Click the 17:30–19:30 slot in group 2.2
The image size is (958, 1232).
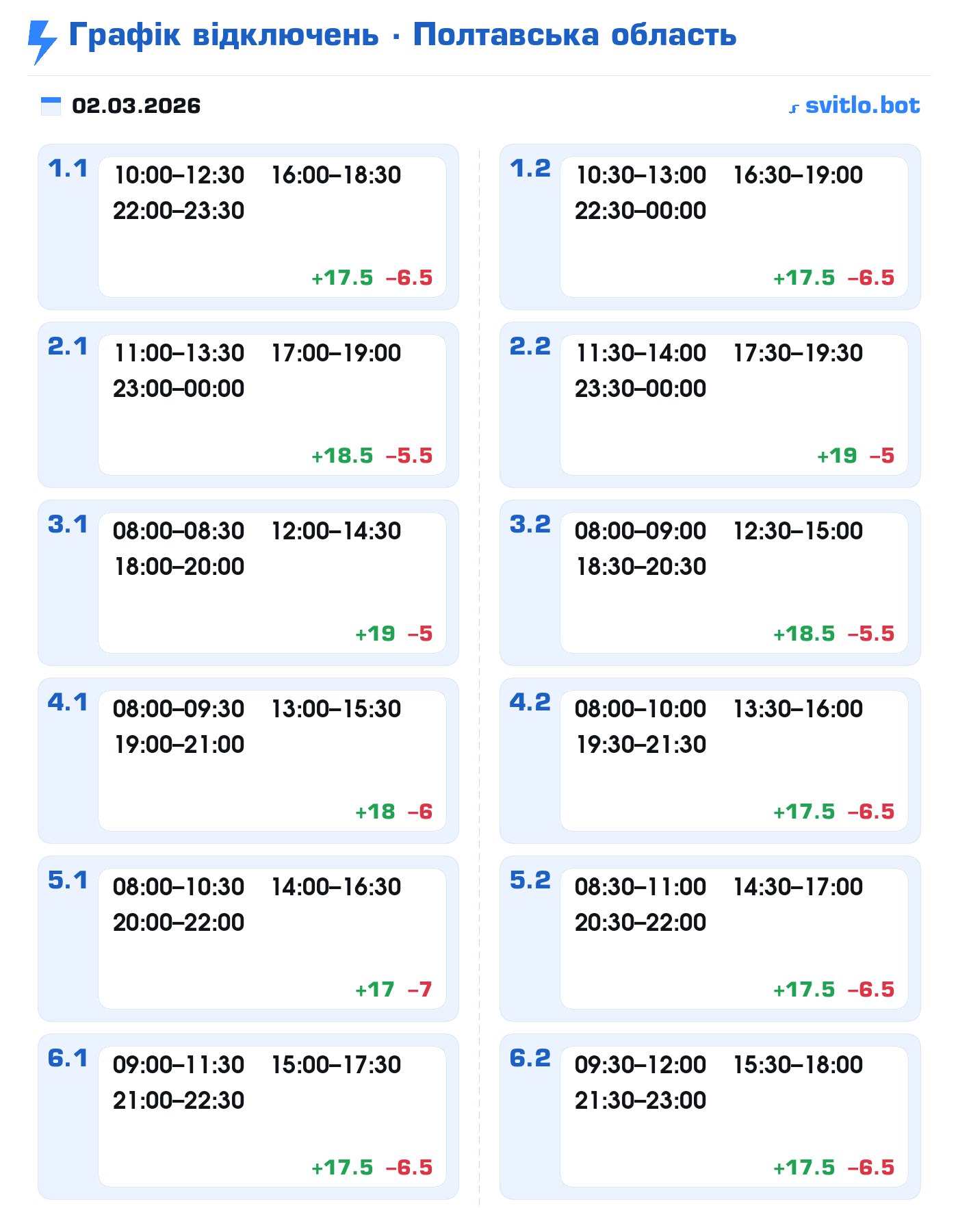click(x=798, y=353)
